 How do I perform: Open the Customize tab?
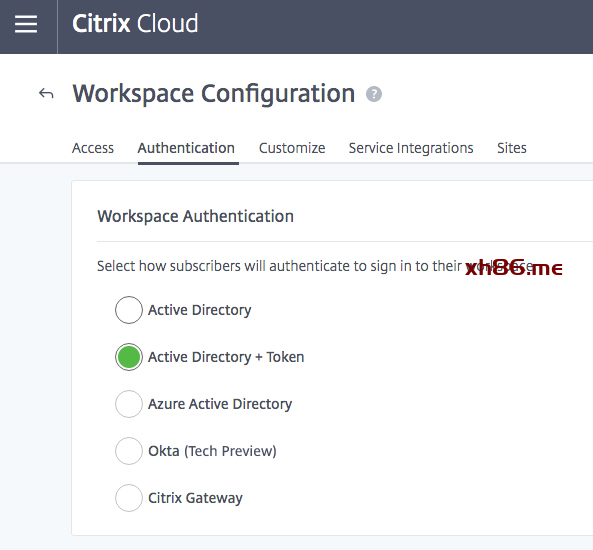pos(292,148)
